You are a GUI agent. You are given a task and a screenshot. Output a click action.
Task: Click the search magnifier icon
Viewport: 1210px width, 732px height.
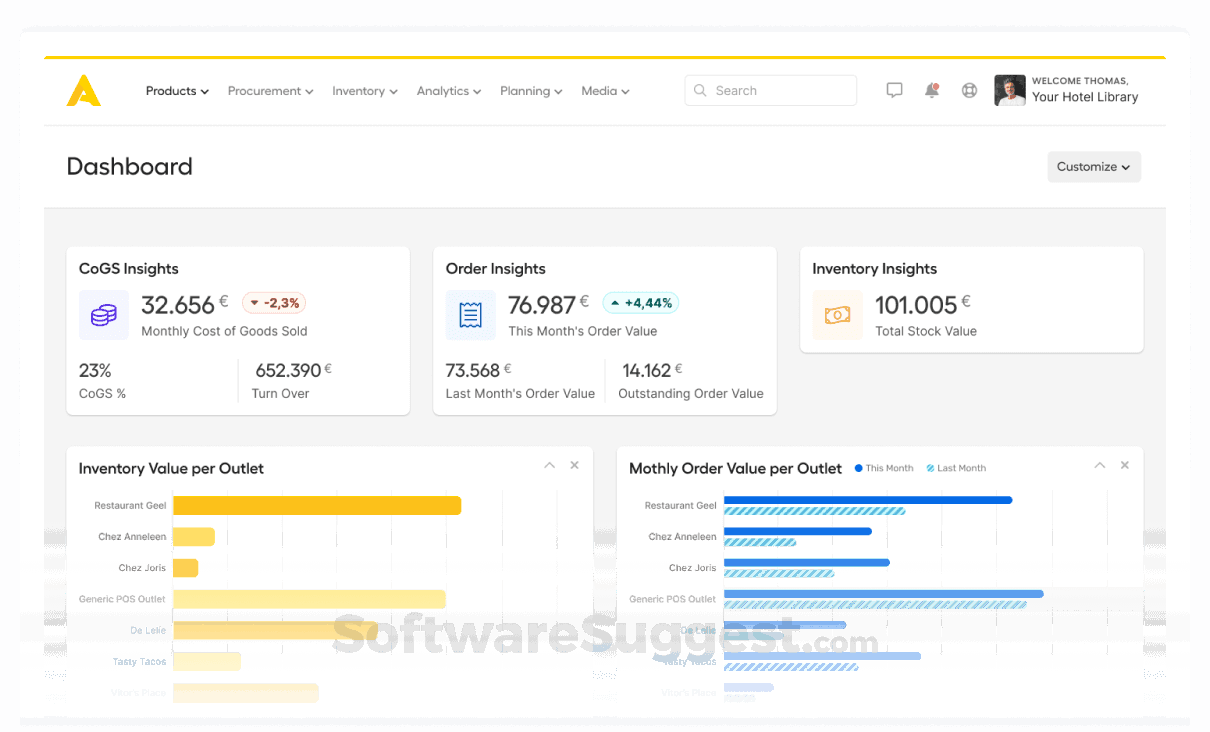pos(700,90)
